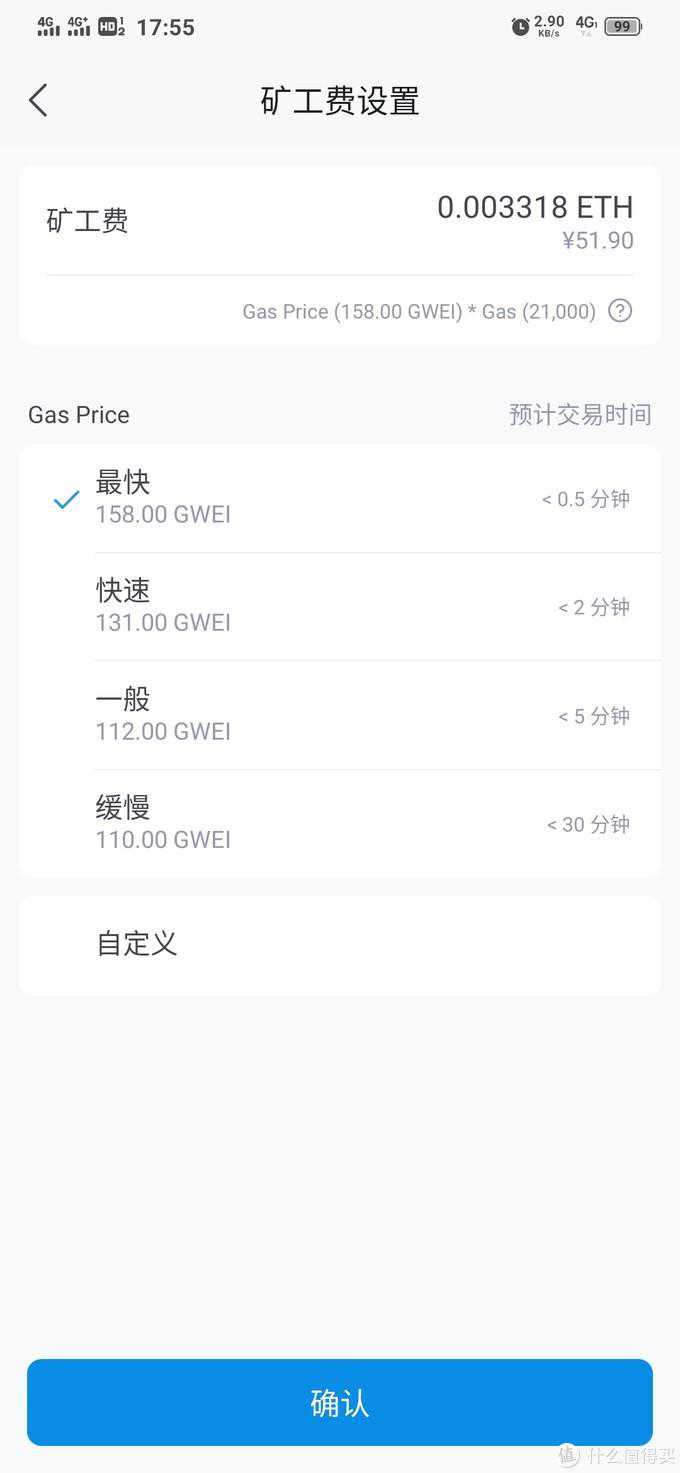Tap the 预计交易时间 column label
This screenshot has height=1473, width=680.
580,414
